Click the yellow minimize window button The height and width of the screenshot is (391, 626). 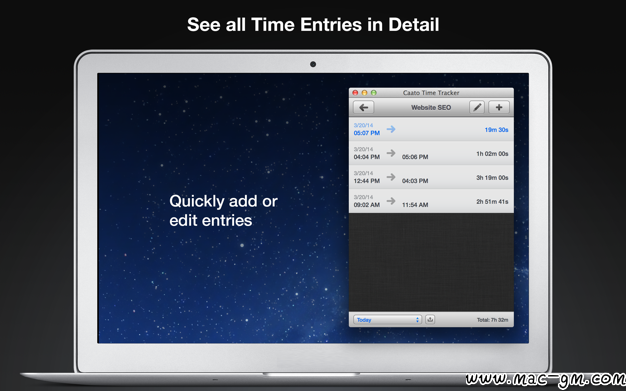pos(364,93)
